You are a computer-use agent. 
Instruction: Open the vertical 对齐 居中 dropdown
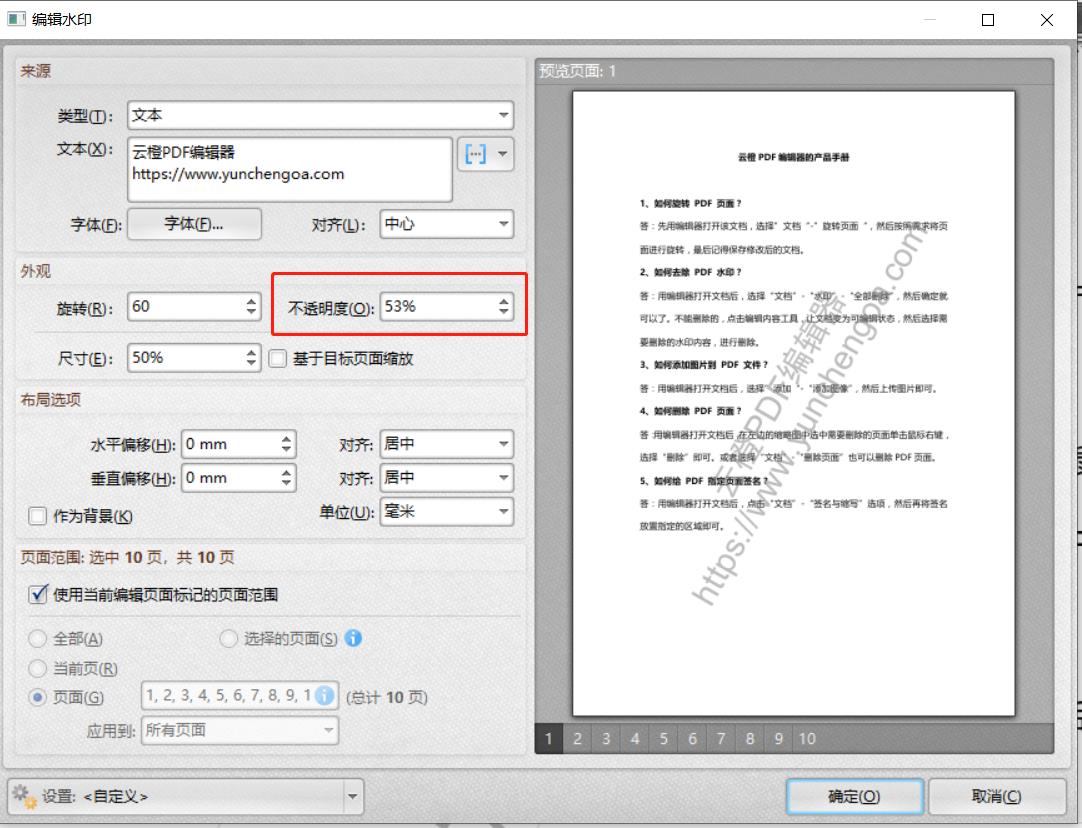tap(446, 477)
